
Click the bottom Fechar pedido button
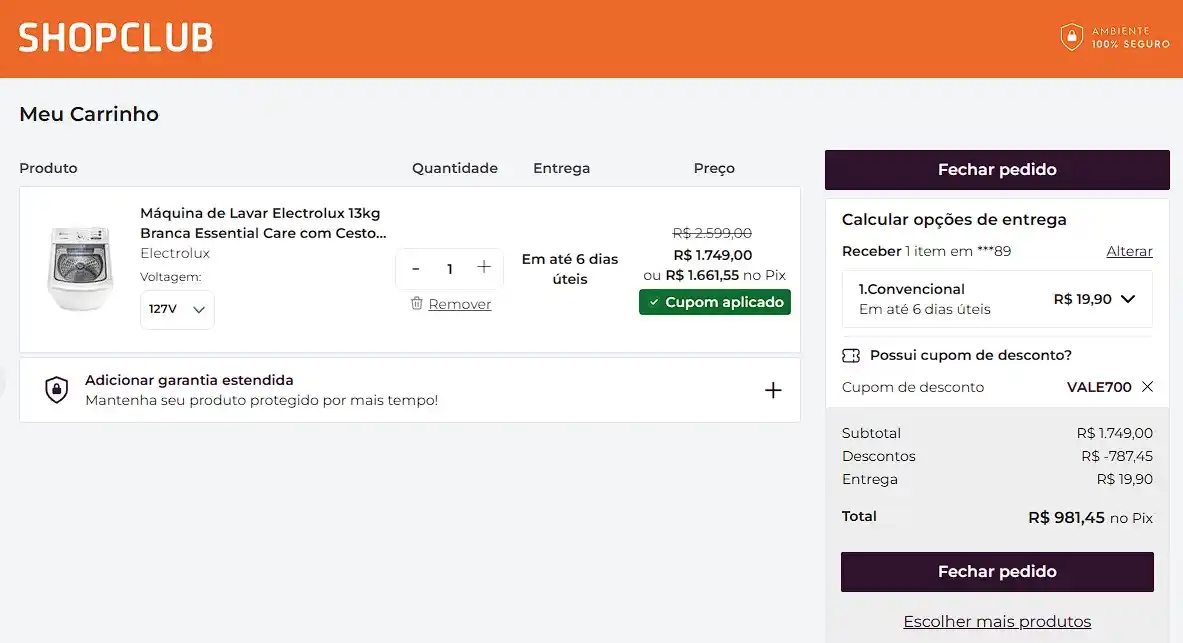[997, 572]
